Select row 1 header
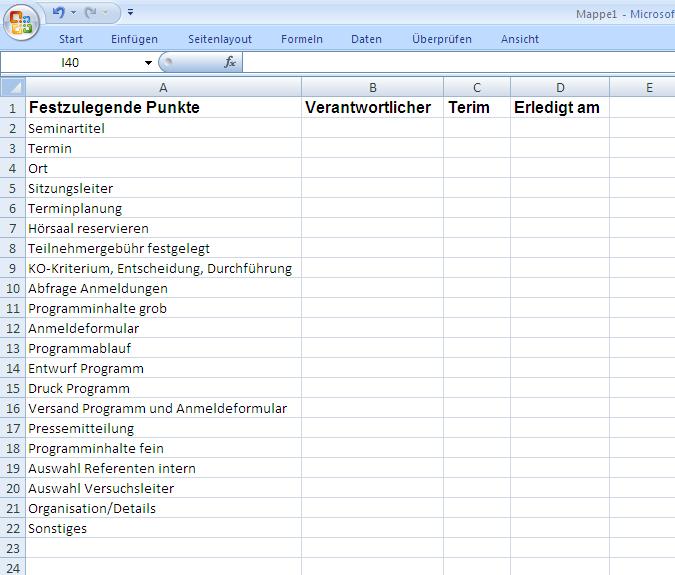 click(12, 108)
